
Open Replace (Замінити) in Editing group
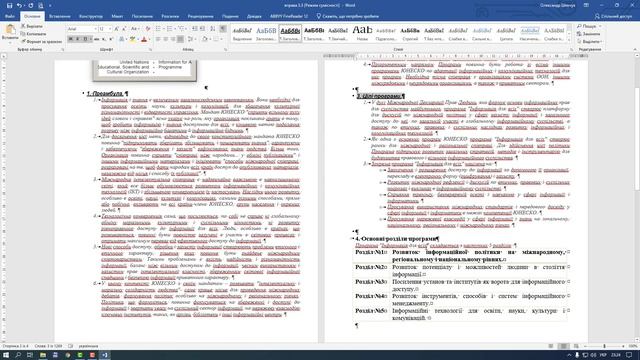tap(588, 34)
